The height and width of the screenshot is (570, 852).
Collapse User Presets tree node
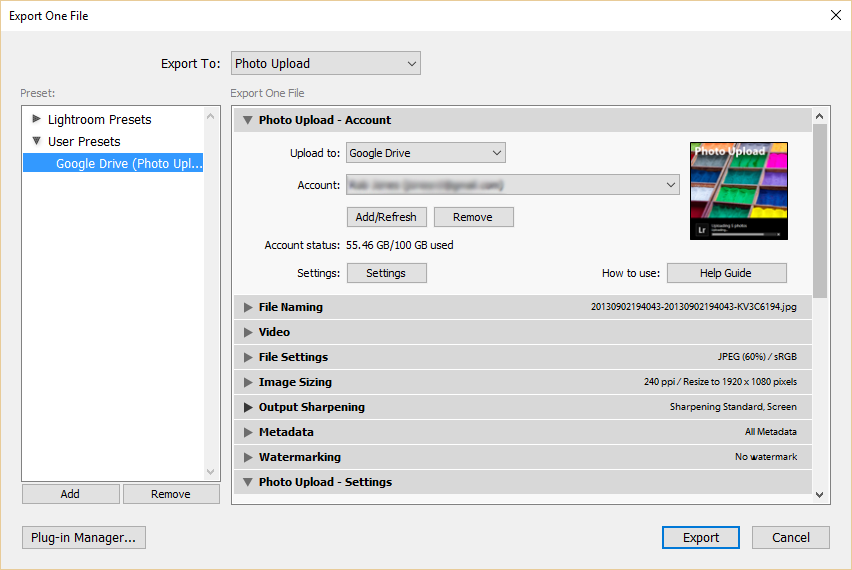tap(37, 141)
